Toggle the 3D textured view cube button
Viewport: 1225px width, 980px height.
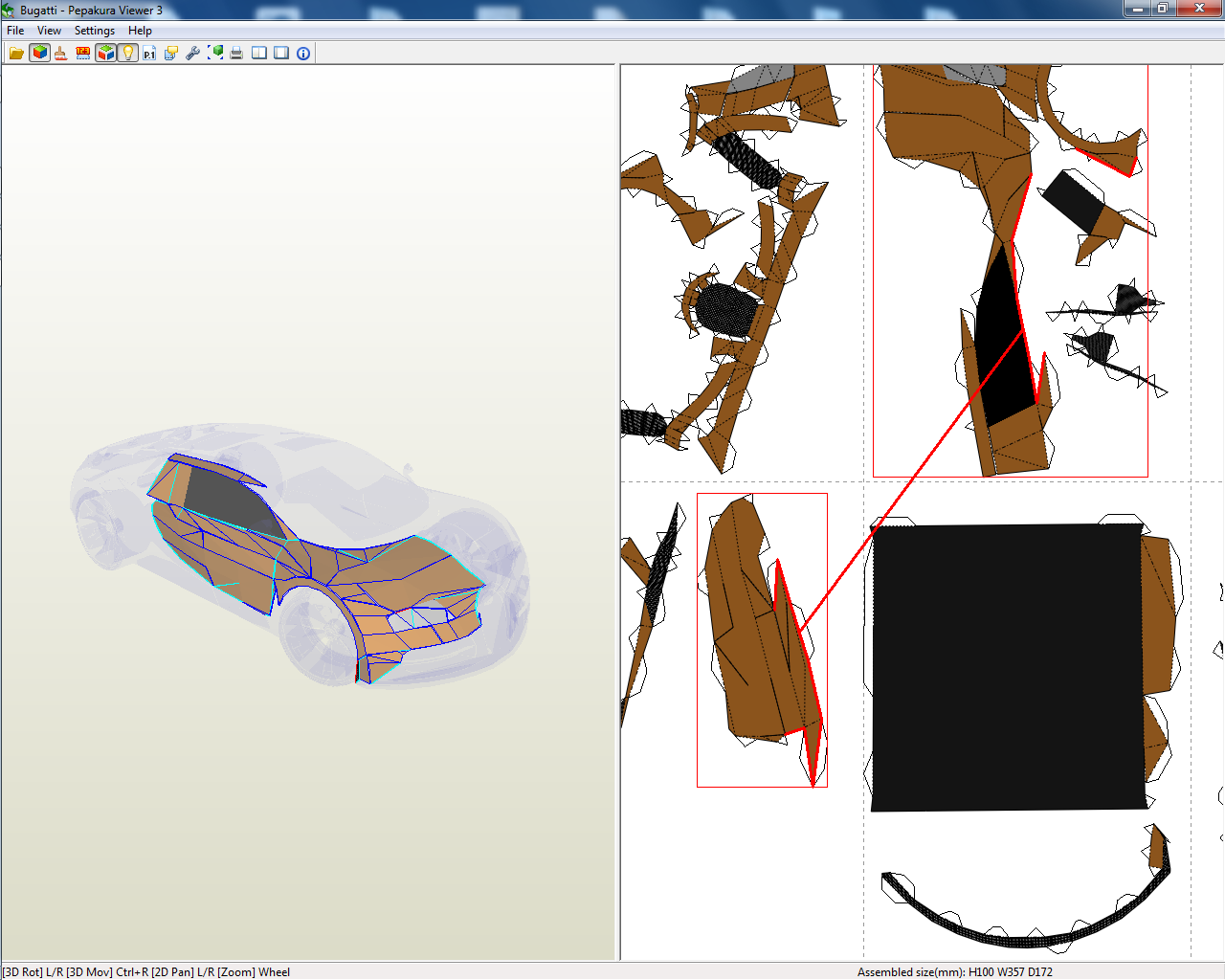pyautogui.click(x=106, y=53)
